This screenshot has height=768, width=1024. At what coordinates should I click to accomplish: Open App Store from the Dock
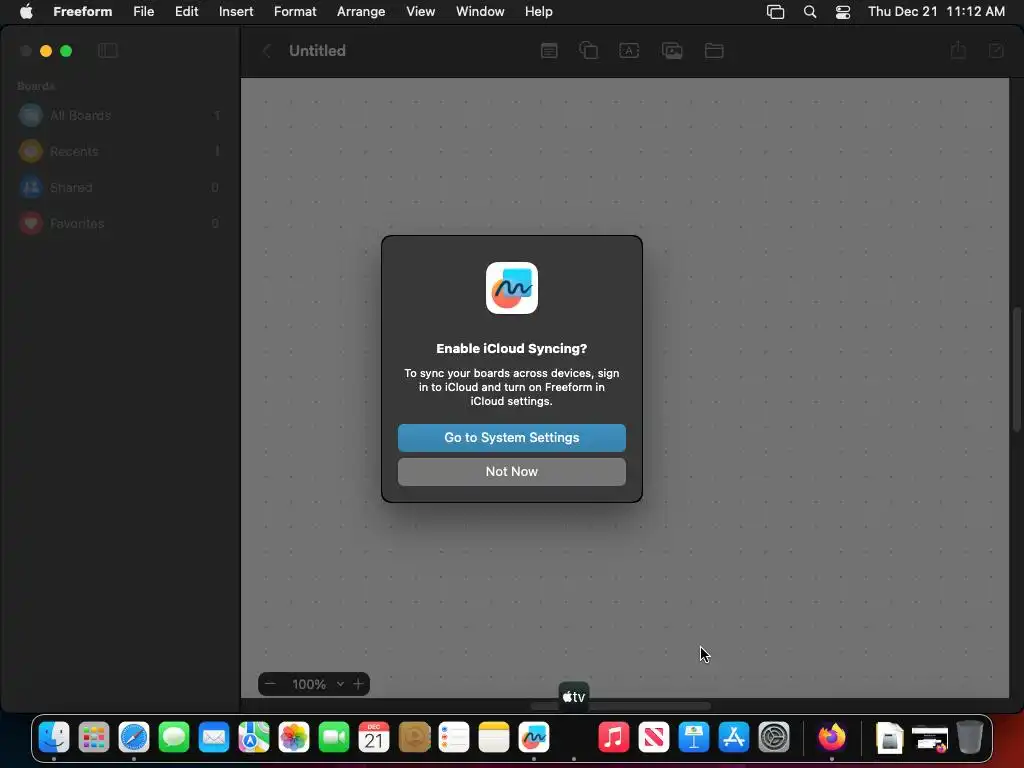tap(734, 738)
